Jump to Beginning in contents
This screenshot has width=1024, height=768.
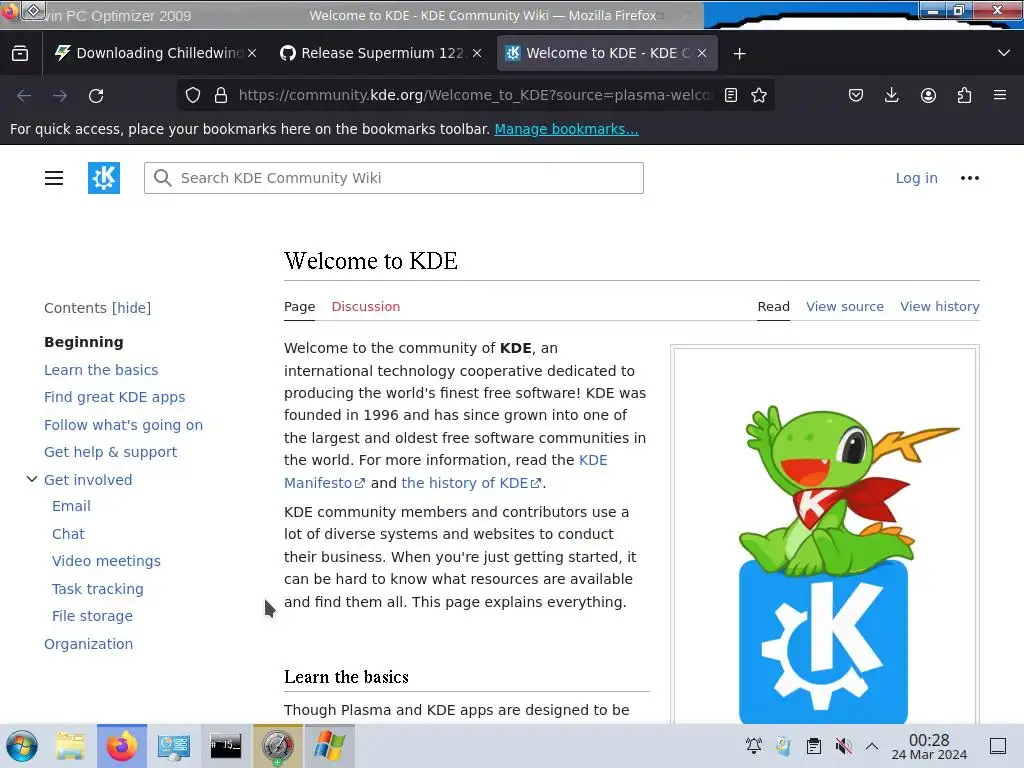tap(84, 342)
